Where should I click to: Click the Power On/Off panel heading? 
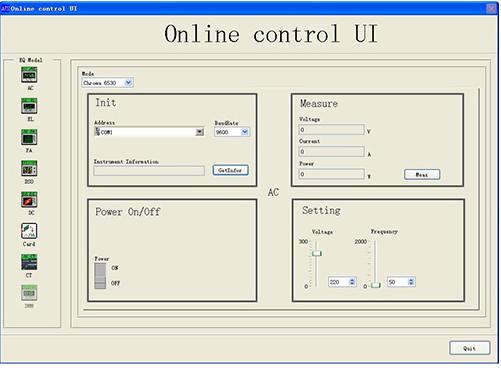pos(128,212)
